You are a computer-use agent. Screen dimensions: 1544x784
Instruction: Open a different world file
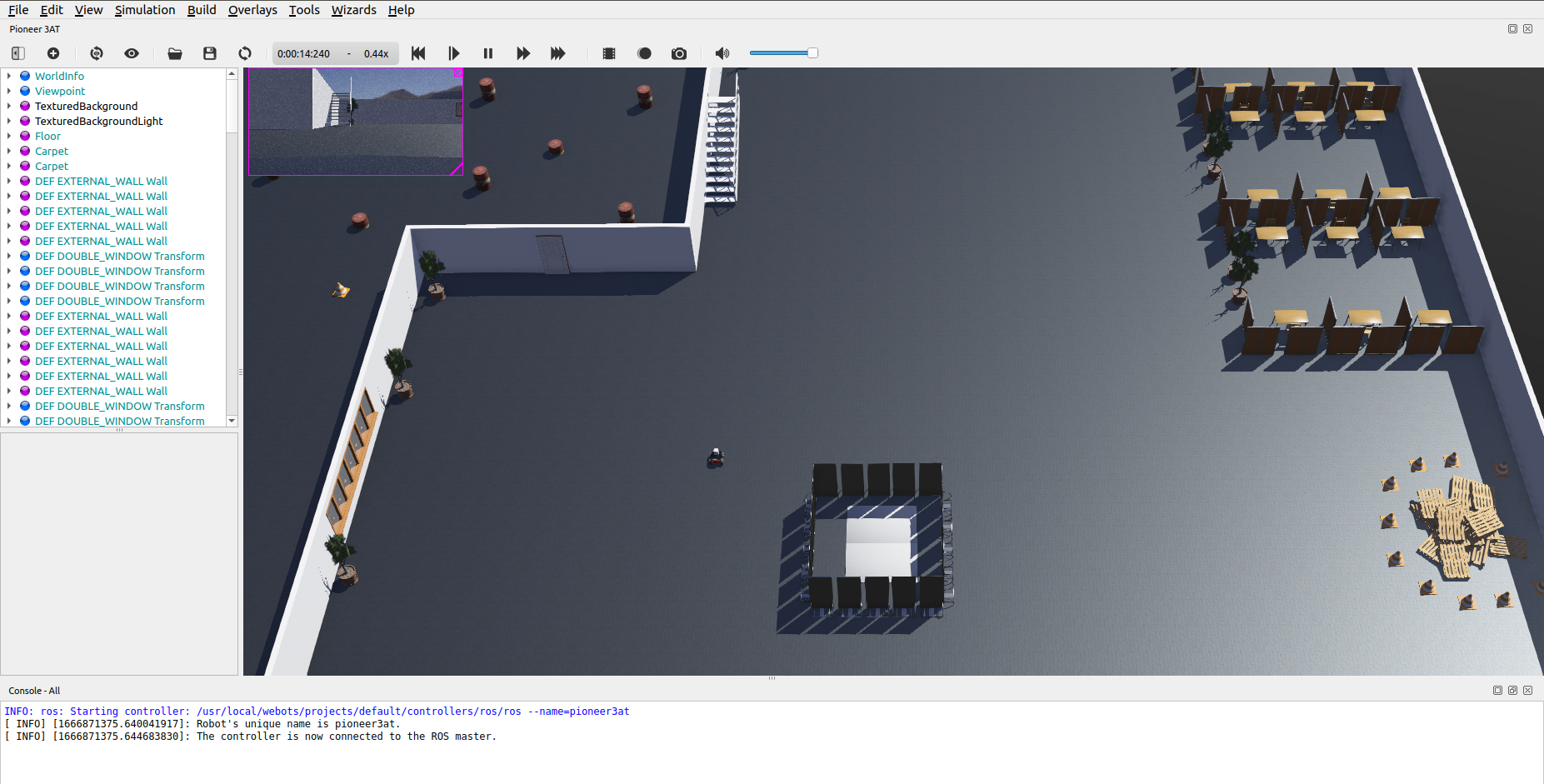click(175, 52)
